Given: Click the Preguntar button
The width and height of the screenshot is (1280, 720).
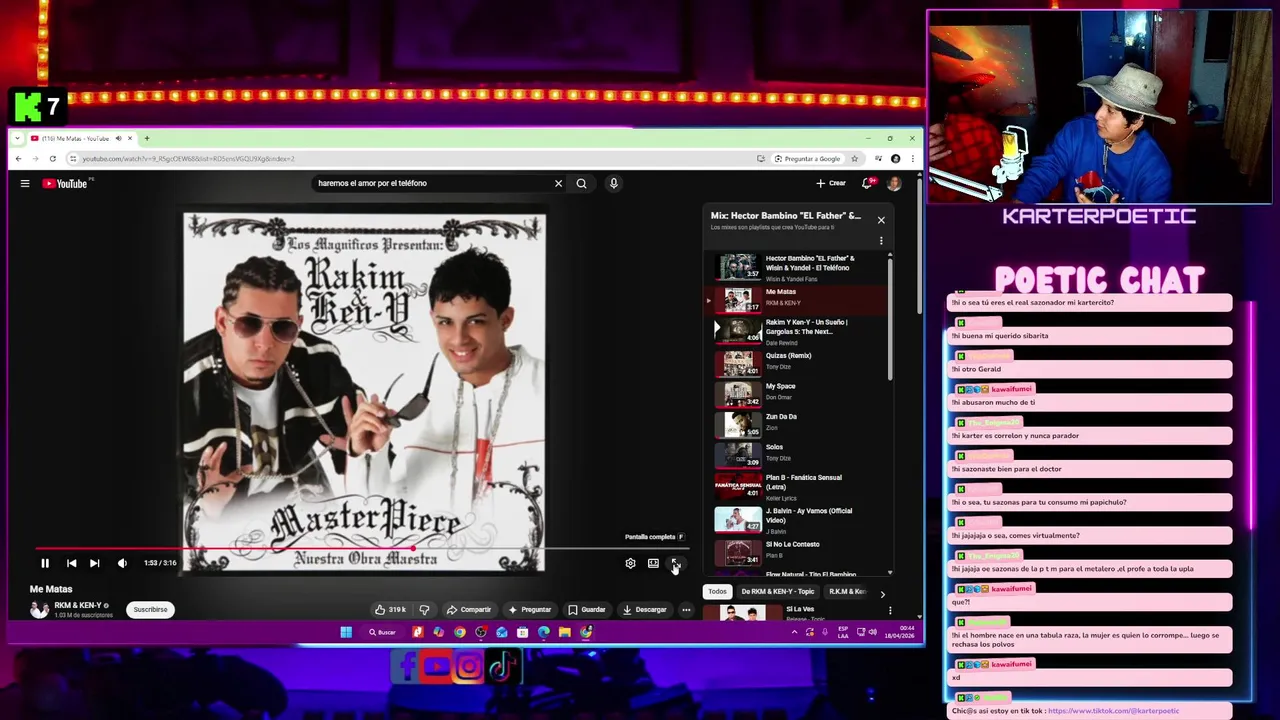Looking at the screenshot, I should pos(530,609).
